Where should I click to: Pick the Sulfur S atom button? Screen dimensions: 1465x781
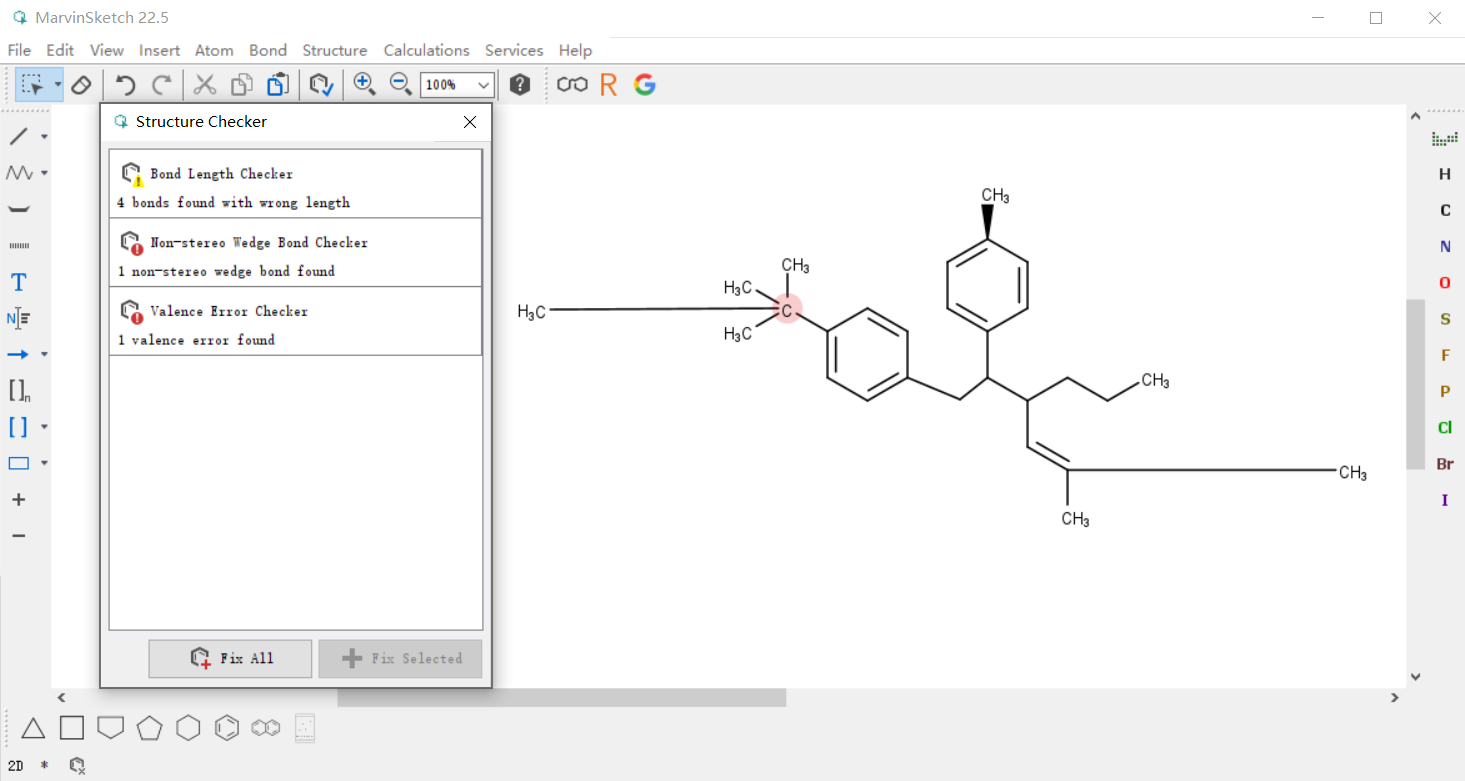point(1445,319)
